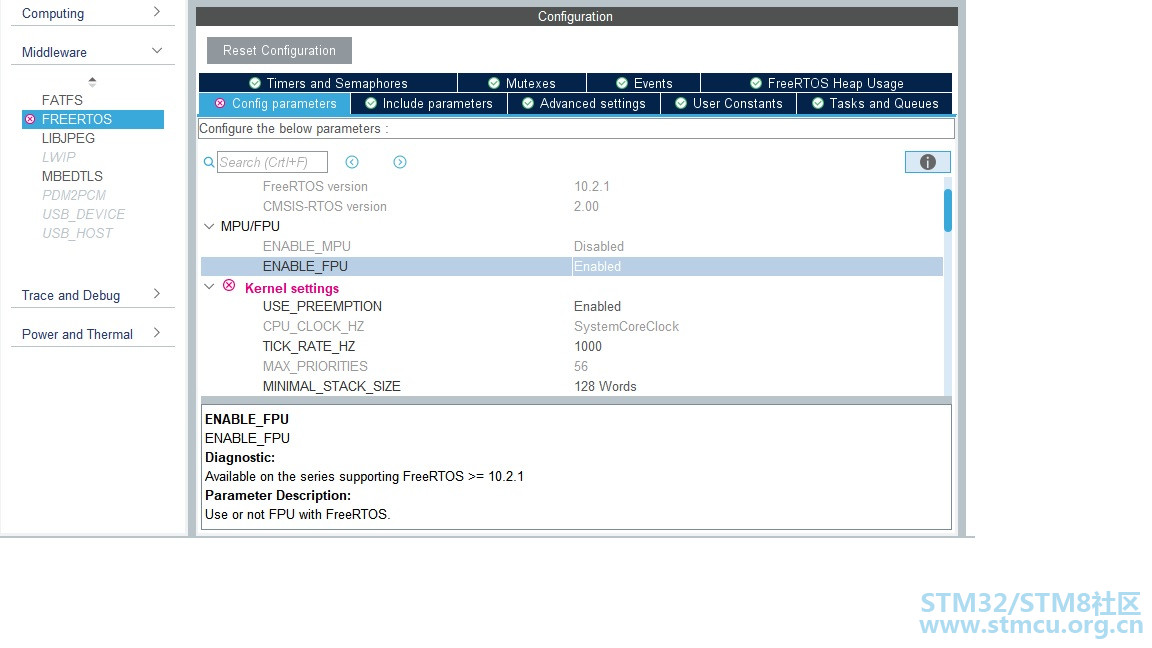Click MINIMAL_STACK_SIZE value 128 Words
Image resolution: width=1152 pixels, height=648 pixels.
click(605, 386)
